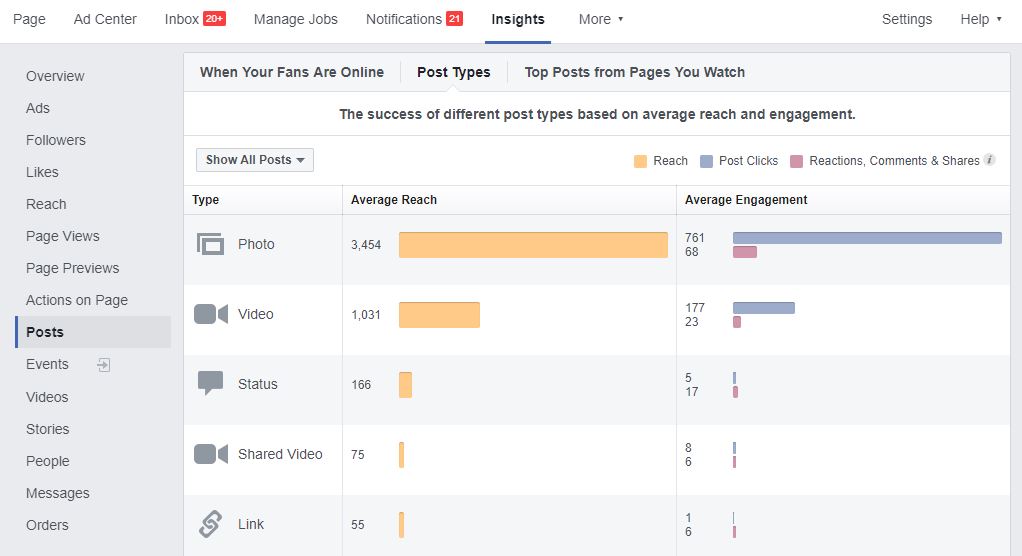
Task: Click the Shared Video camera icon
Action: (211, 454)
